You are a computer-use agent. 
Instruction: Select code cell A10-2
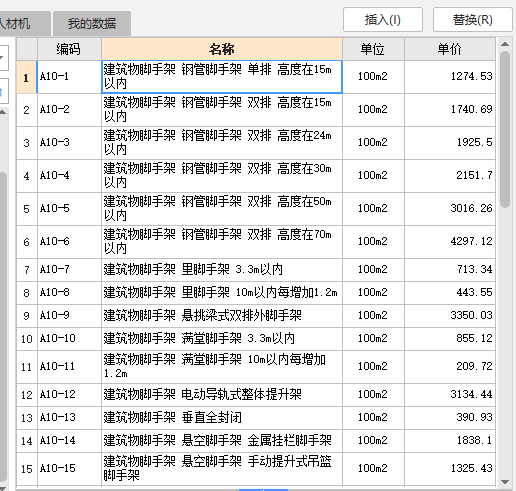[69, 110]
